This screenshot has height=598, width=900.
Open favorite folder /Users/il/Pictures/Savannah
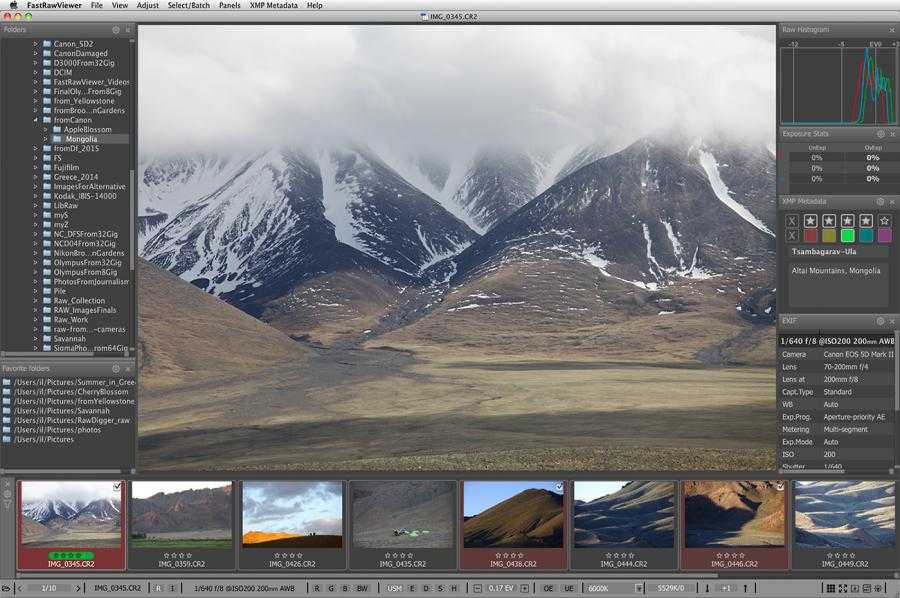coord(61,411)
